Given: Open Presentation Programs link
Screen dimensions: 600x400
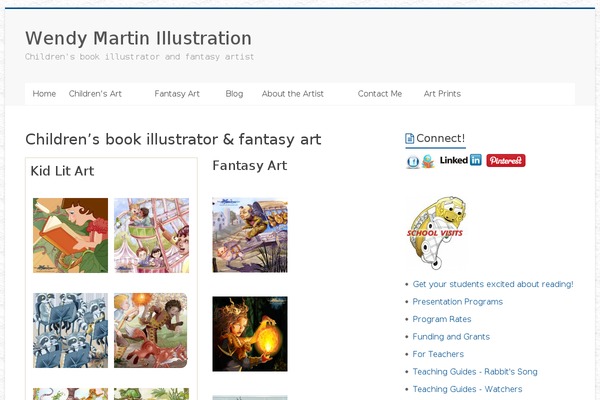Looking at the screenshot, I should coord(457,302).
